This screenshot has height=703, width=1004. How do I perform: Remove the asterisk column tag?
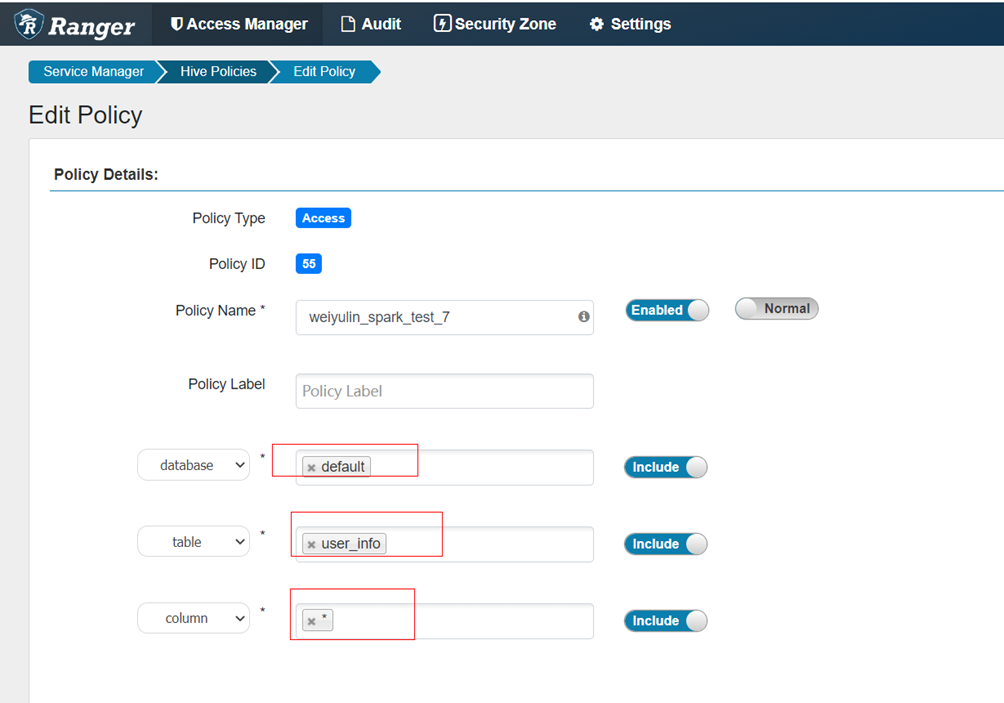(x=311, y=622)
